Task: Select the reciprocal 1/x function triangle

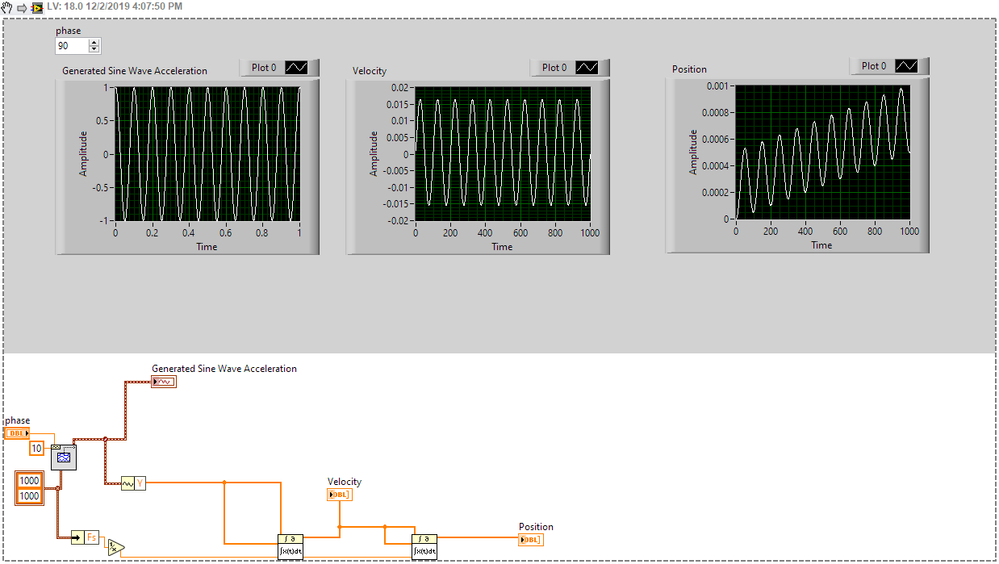Action: coord(115,547)
